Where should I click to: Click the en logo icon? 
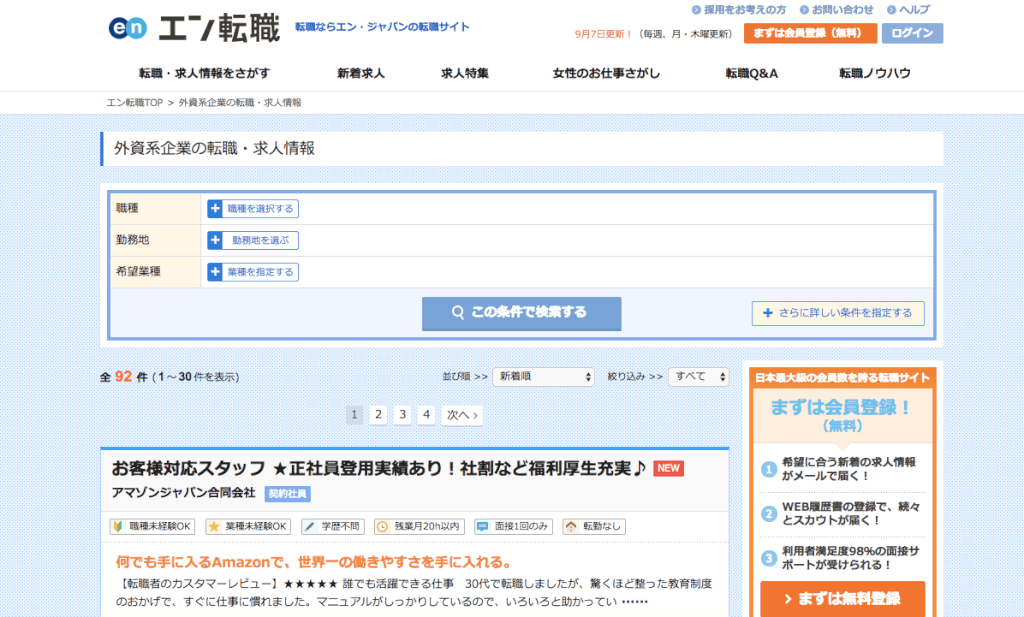click(x=128, y=28)
